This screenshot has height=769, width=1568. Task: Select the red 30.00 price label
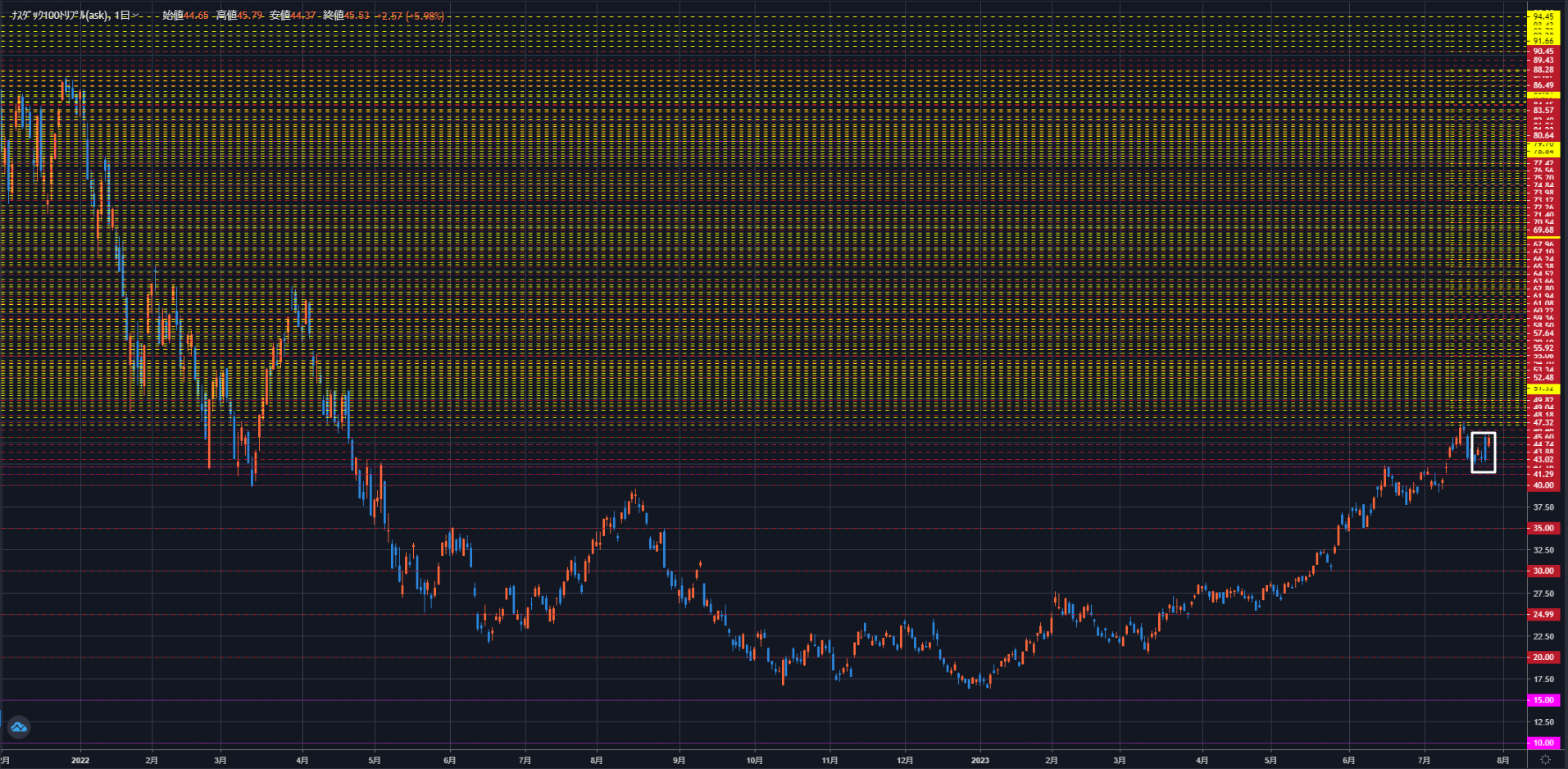pos(1543,571)
